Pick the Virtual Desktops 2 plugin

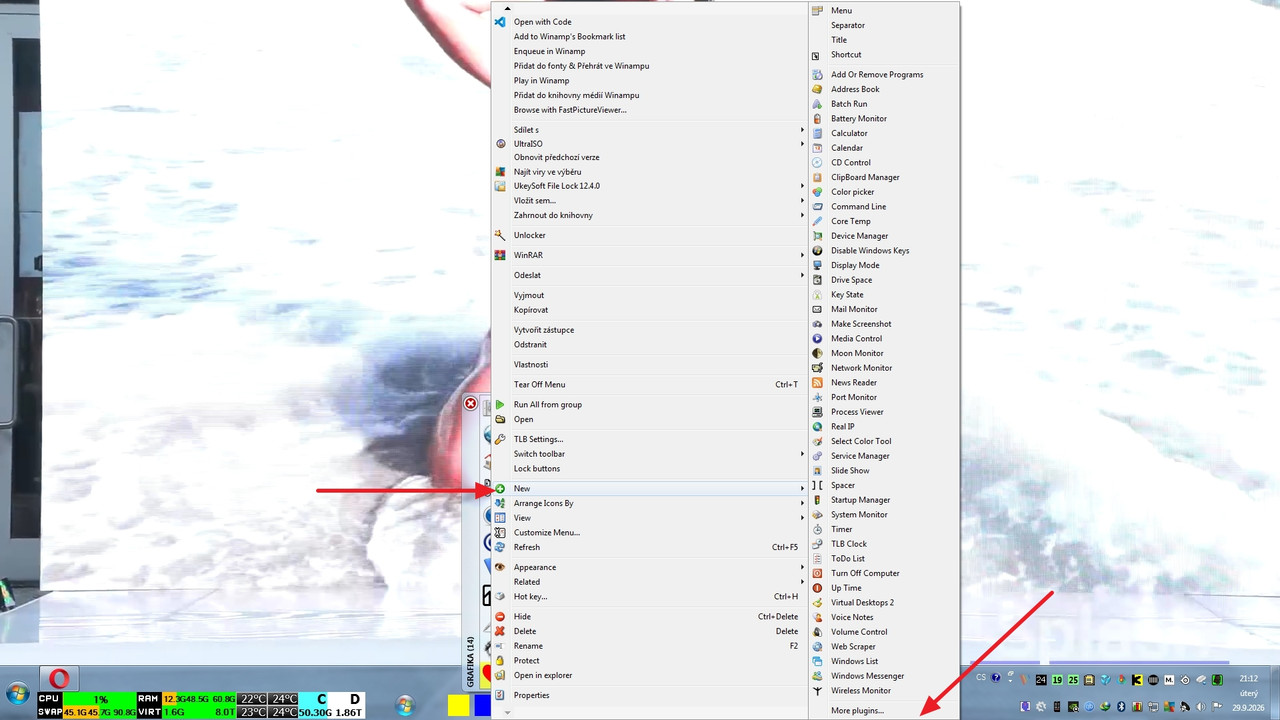click(x=884, y=603)
